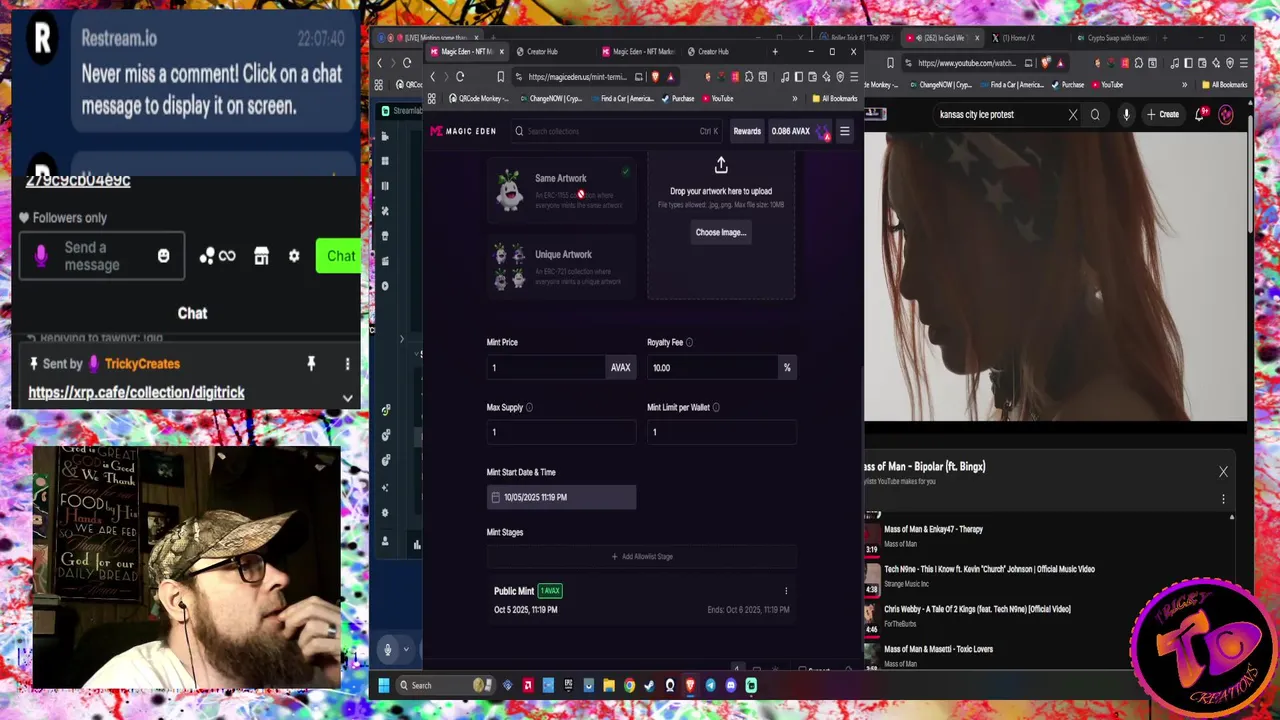
Task: Open the xrp.cafe digitrick collection link
Action: [x=136, y=392]
